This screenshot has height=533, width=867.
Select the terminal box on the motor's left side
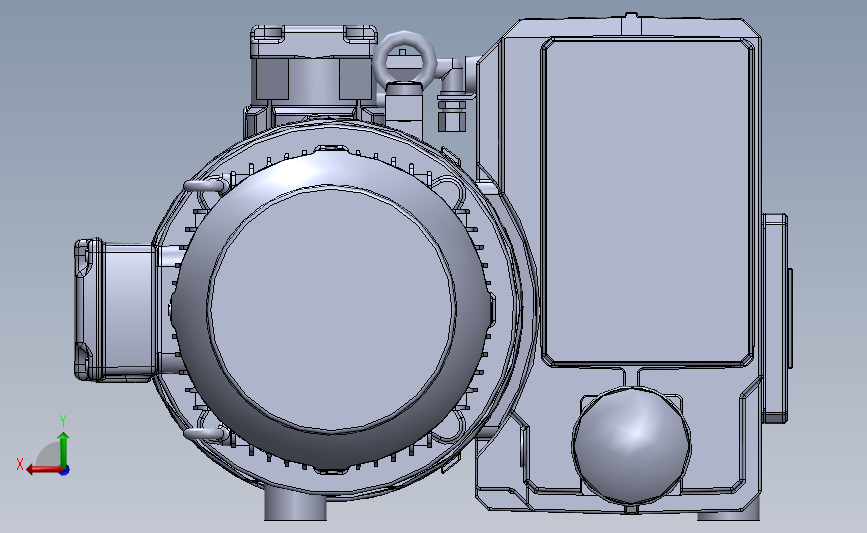click(x=115, y=310)
